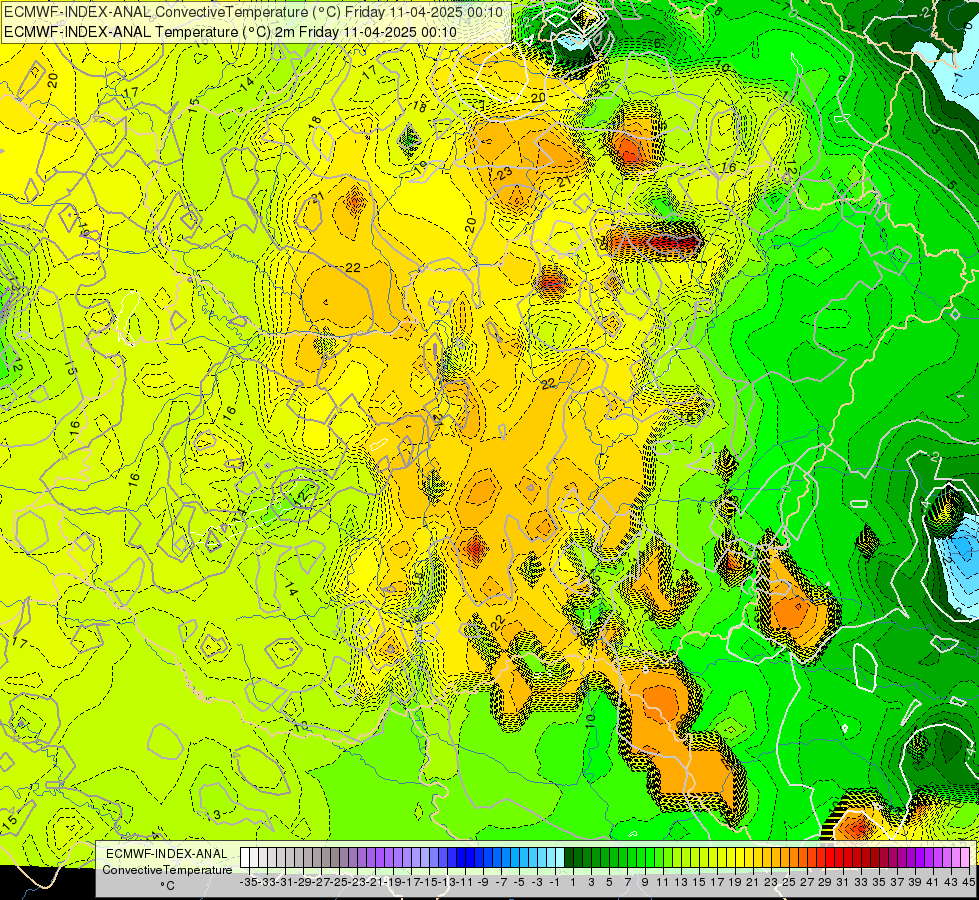This screenshot has width=979, height=900.
Task: Click the ConvectiveTemperature legend label
Action: [167, 870]
